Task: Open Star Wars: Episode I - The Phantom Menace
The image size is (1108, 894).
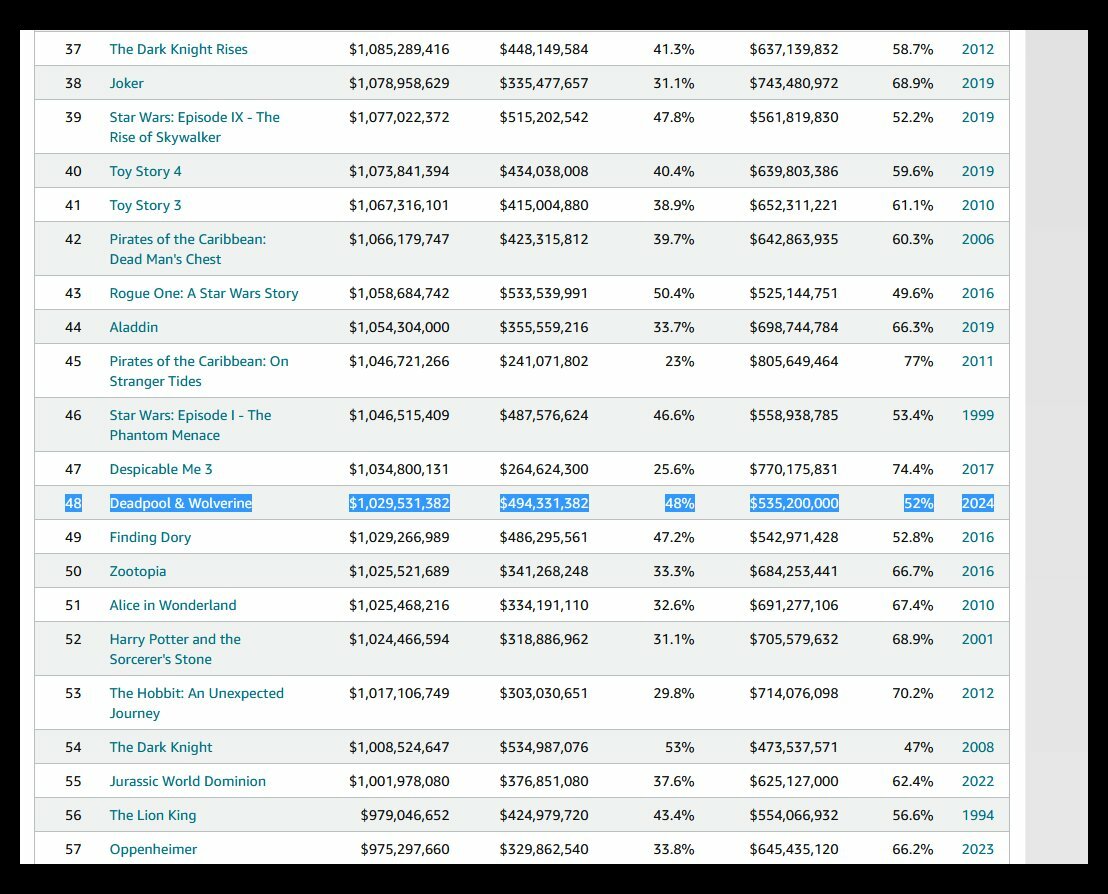Action: click(190, 425)
